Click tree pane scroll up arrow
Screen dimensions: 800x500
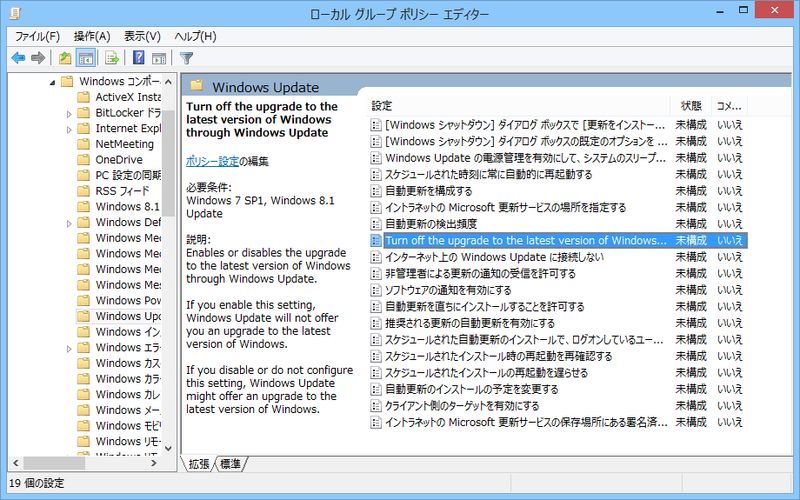tap(168, 82)
